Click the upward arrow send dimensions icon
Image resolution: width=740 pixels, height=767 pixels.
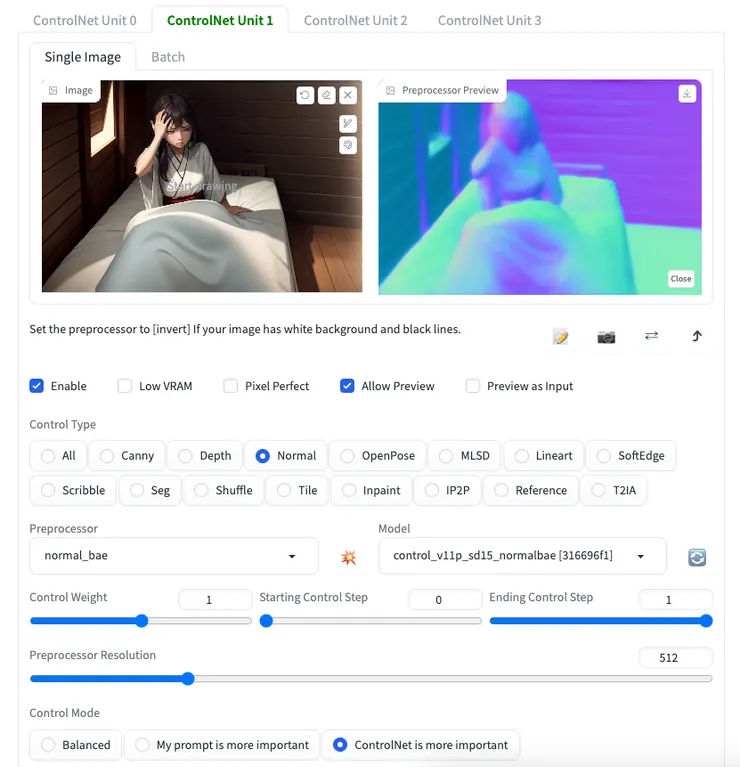(697, 336)
